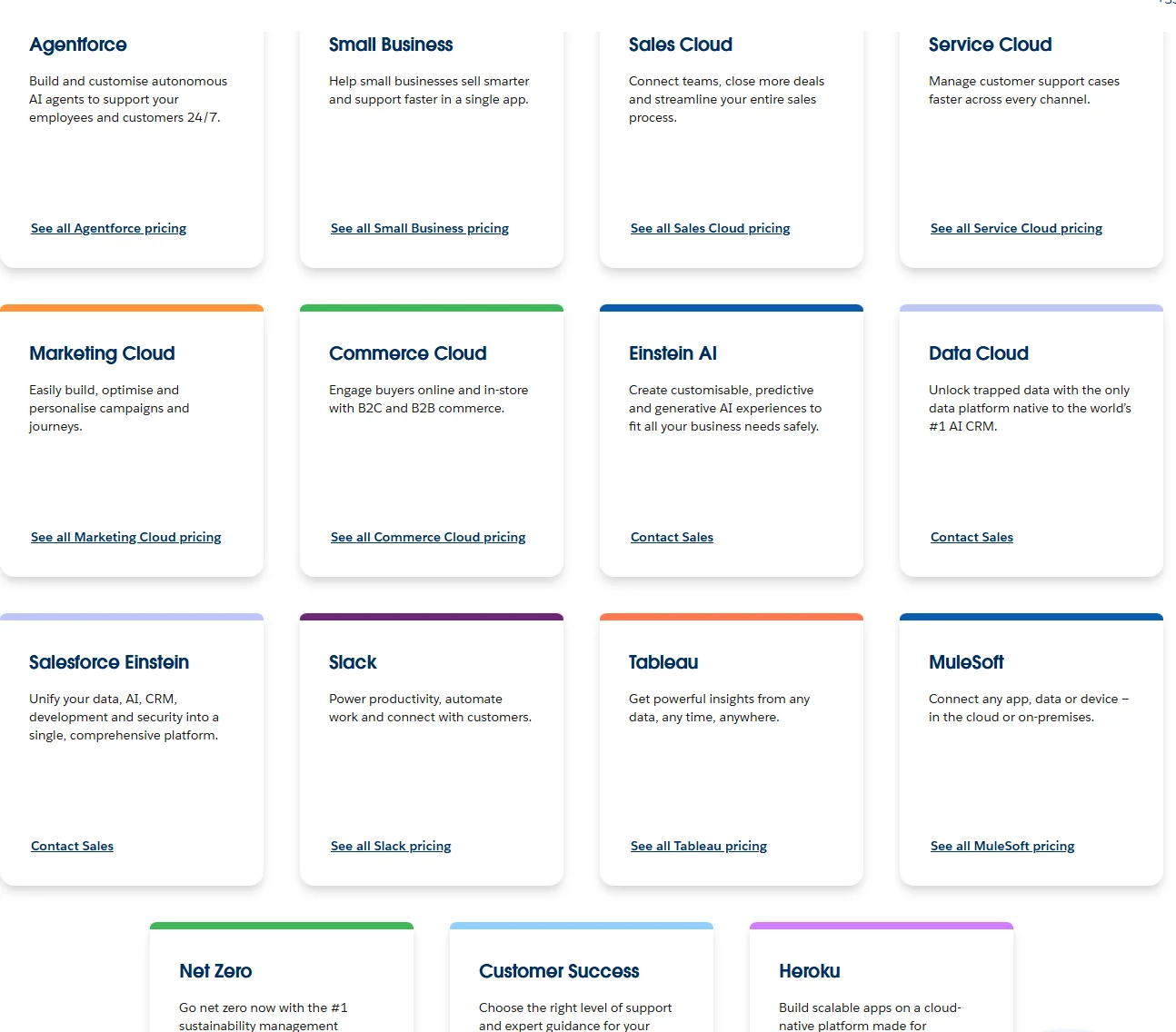This screenshot has height=1032, width=1176.
Task: Visit See all MuleSoft pricing
Action: coord(1002,846)
